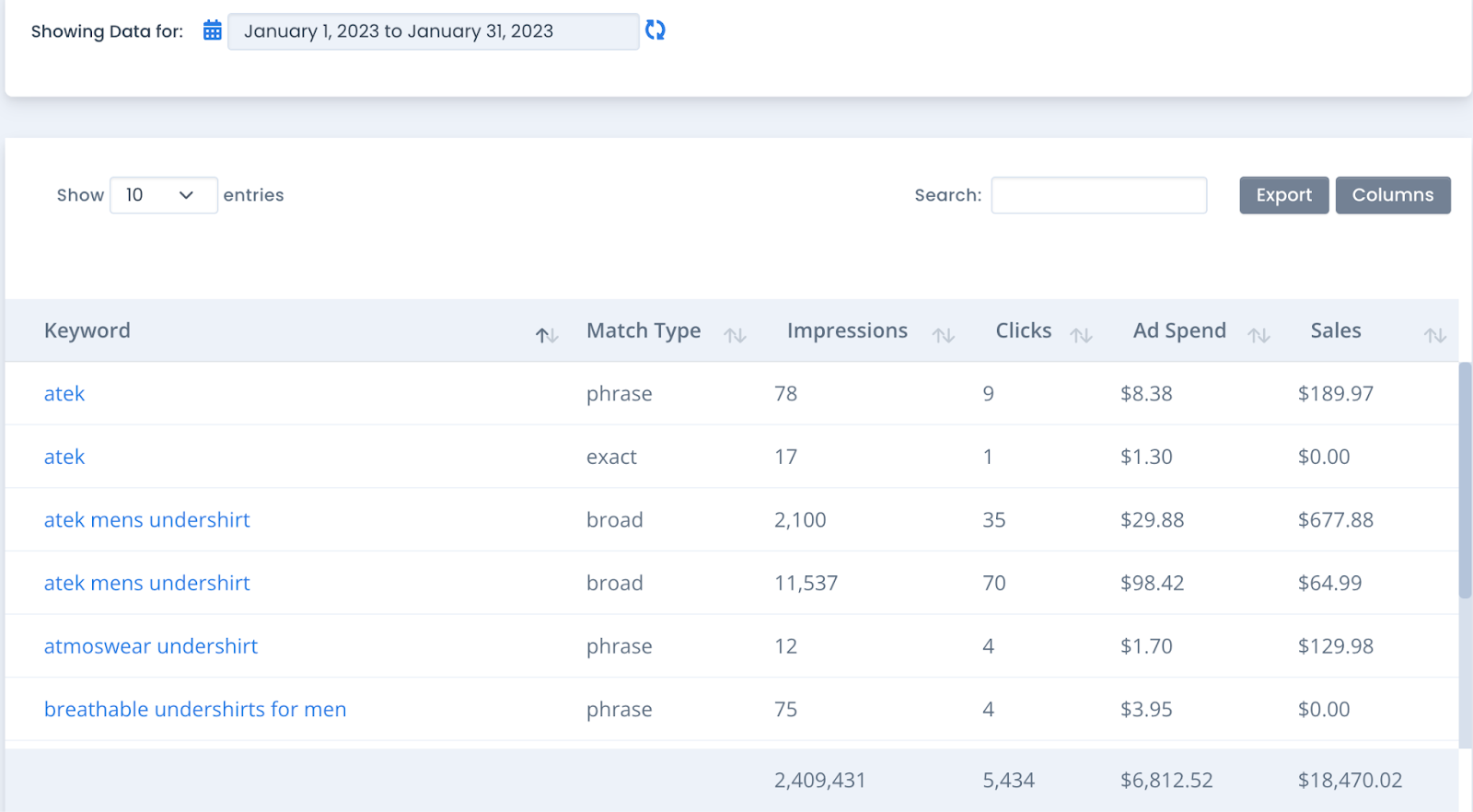Click the Export button
Image resolution: width=1473 pixels, height=812 pixels.
coord(1283,195)
